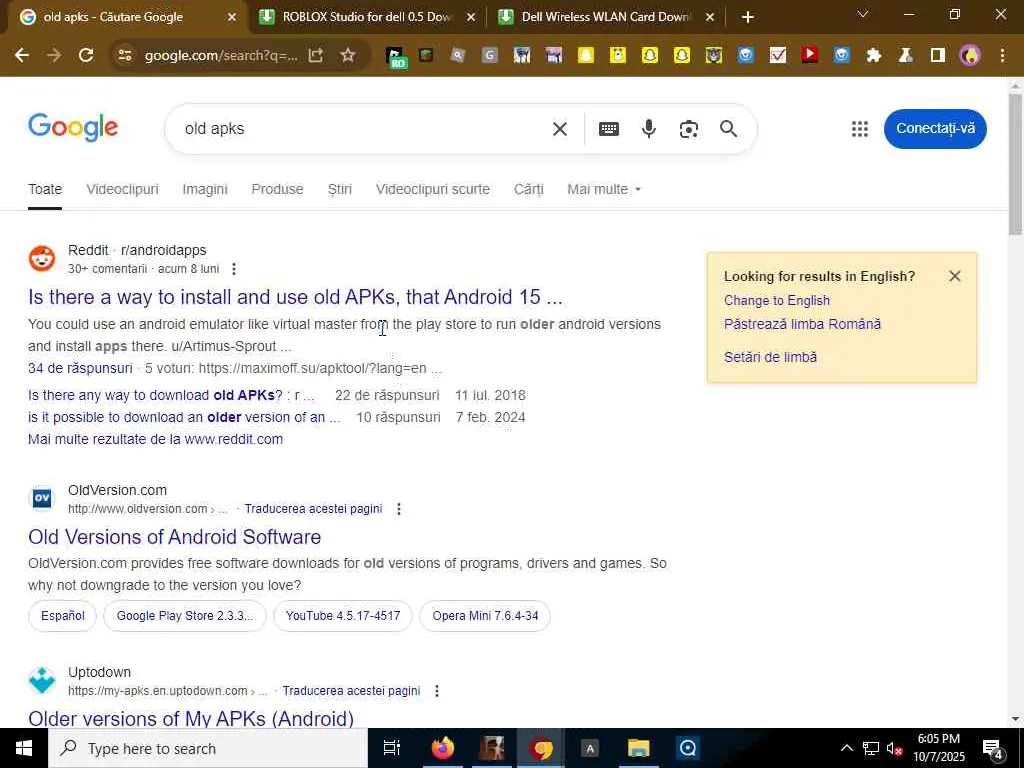1024x768 pixels.
Task: Reload the current page
Action: point(86,56)
